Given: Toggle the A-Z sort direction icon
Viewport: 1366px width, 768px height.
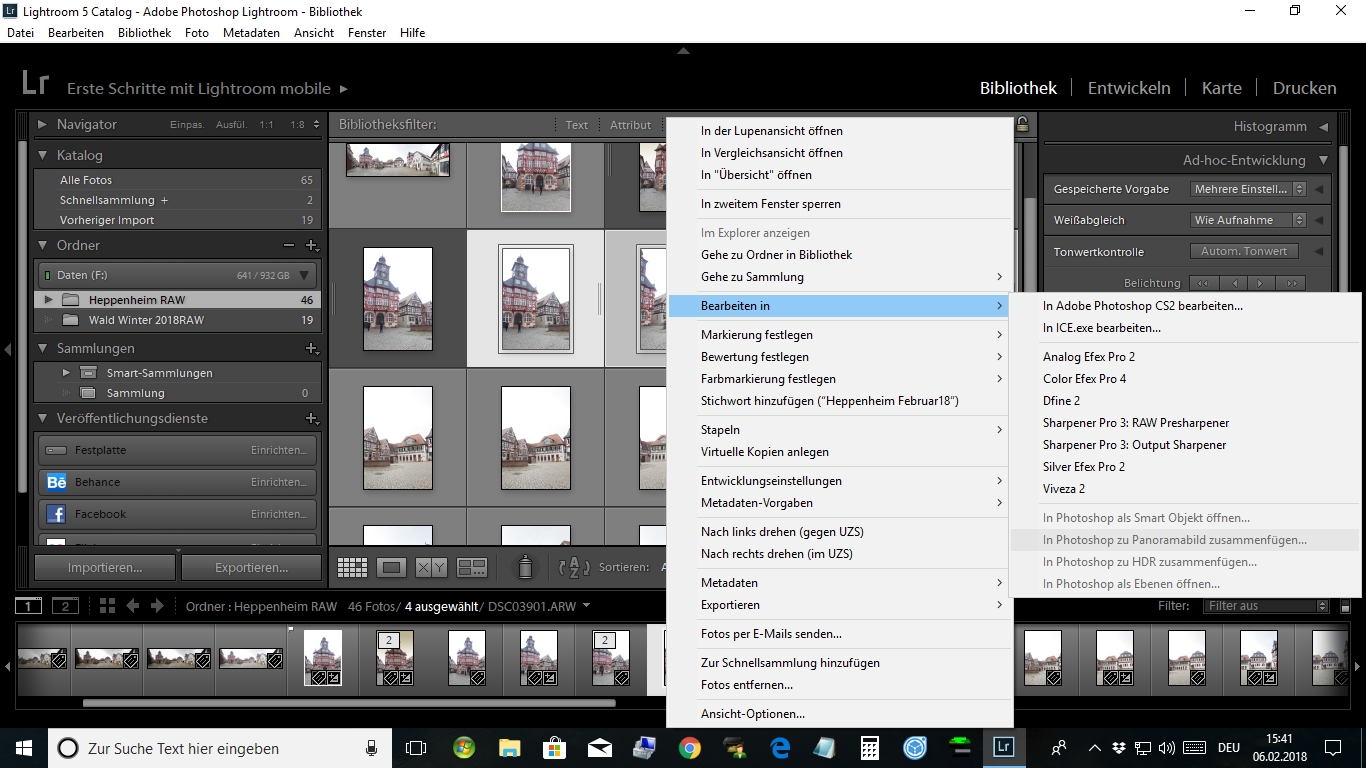Looking at the screenshot, I should tap(574, 567).
